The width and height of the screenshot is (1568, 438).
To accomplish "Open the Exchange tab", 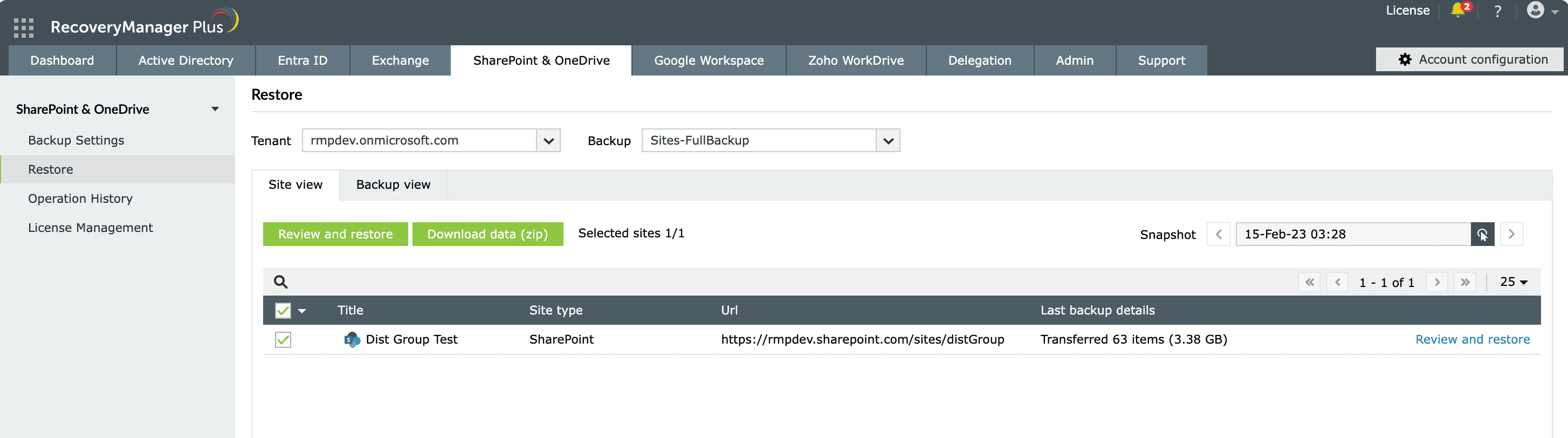I will (x=400, y=60).
